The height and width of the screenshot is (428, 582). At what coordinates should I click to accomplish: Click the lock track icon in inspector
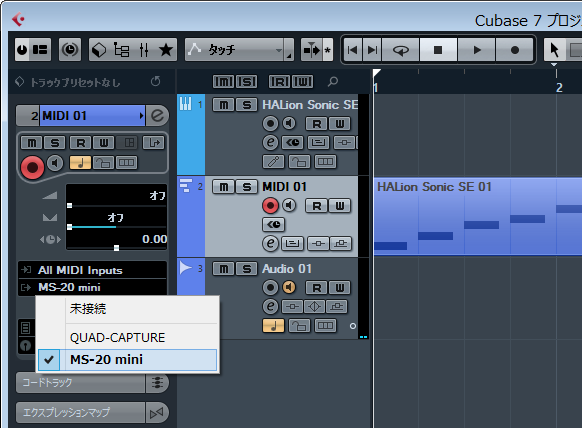point(104,163)
